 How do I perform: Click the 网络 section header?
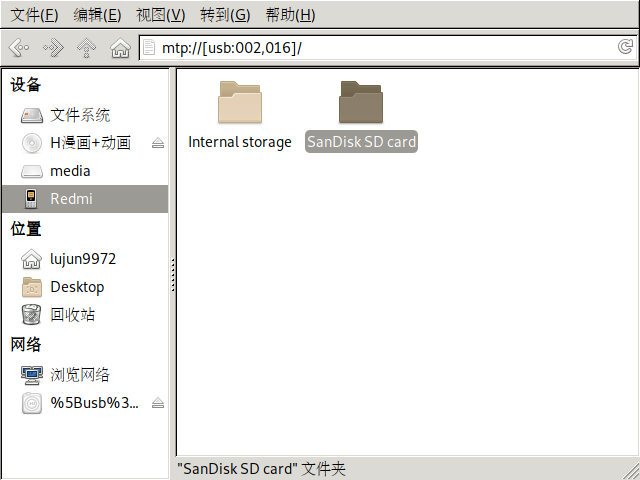coord(26,344)
